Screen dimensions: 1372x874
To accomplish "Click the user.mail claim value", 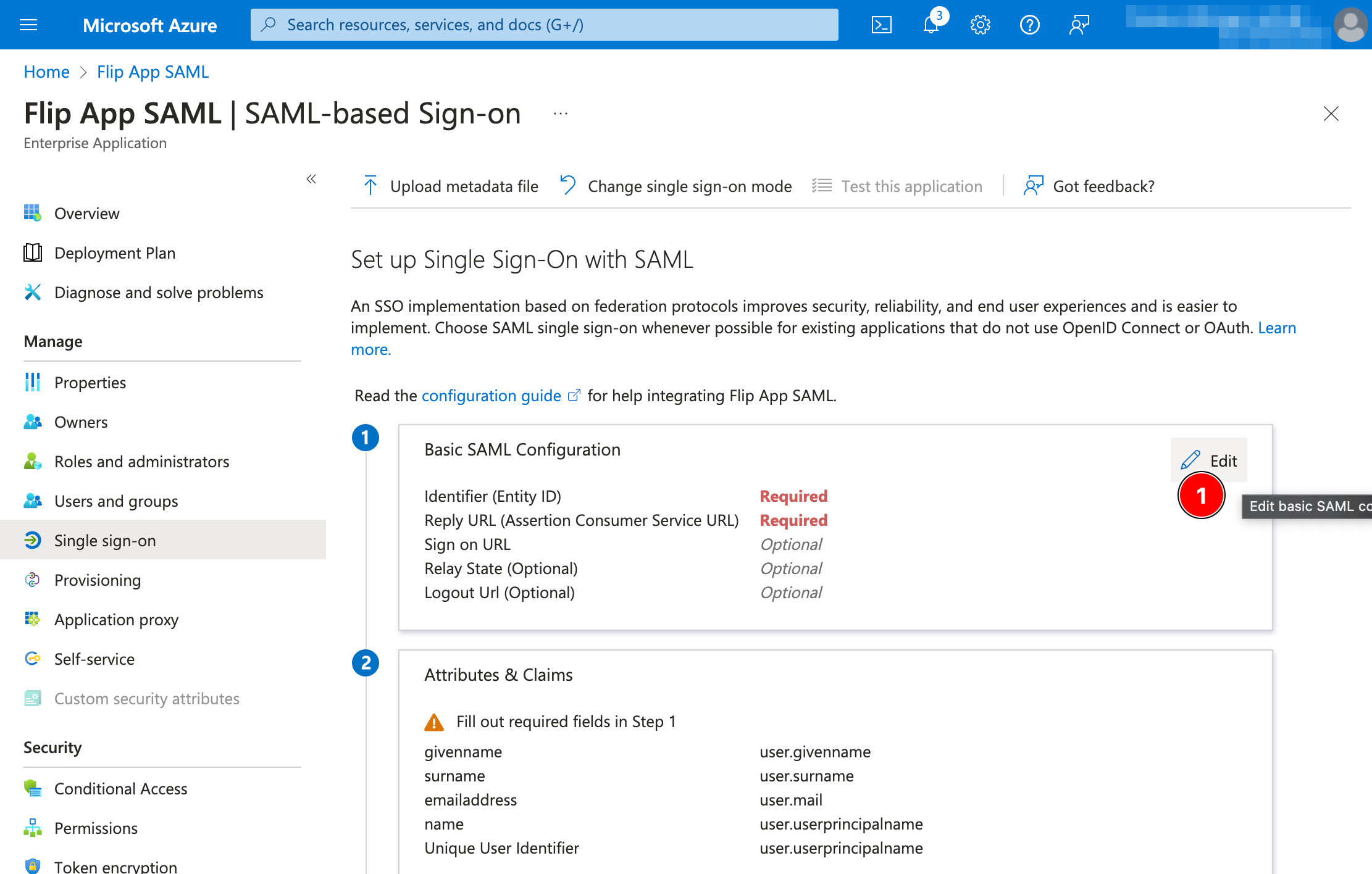I will (791, 800).
